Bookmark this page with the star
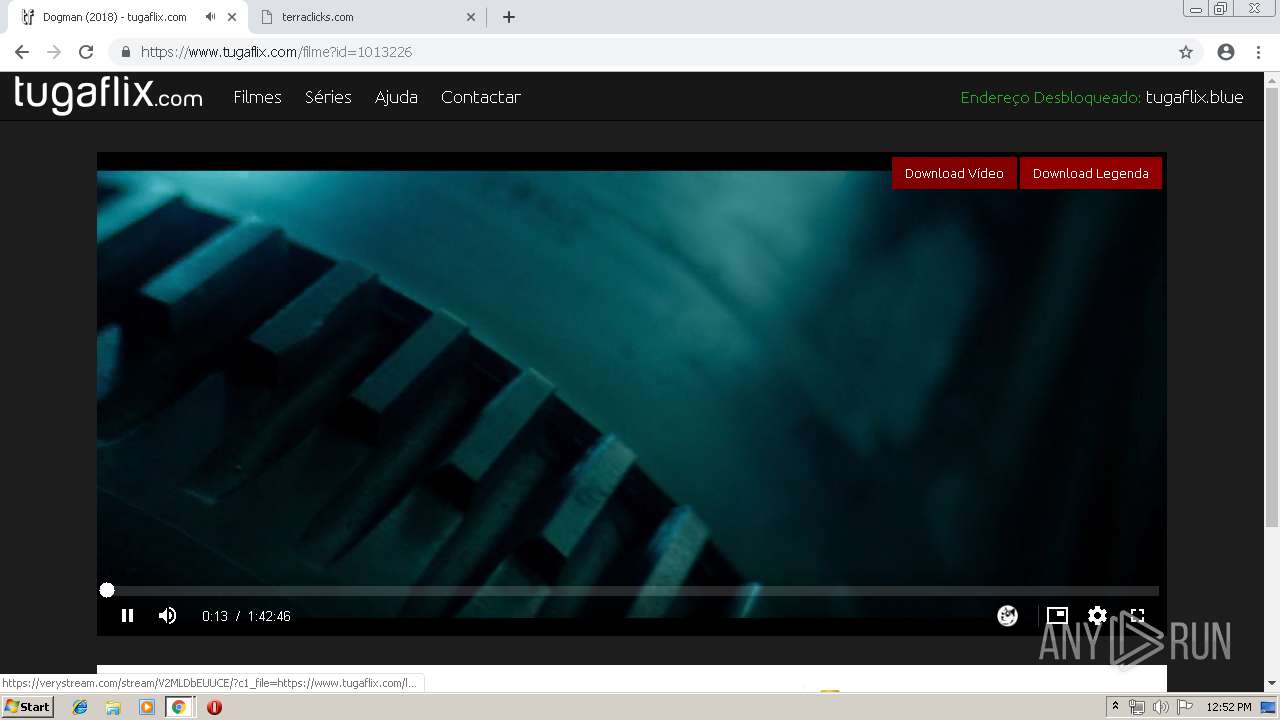 point(1186,52)
